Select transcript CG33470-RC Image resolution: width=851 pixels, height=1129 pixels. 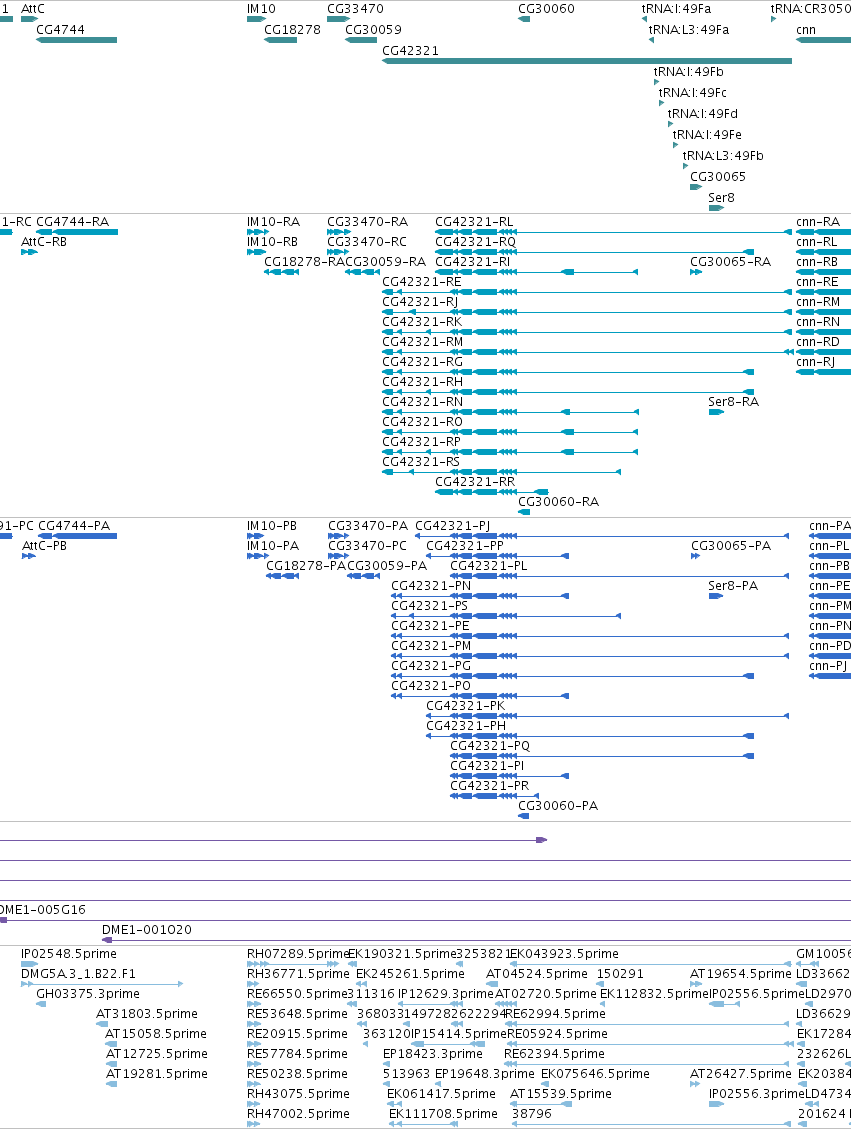click(x=339, y=252)
